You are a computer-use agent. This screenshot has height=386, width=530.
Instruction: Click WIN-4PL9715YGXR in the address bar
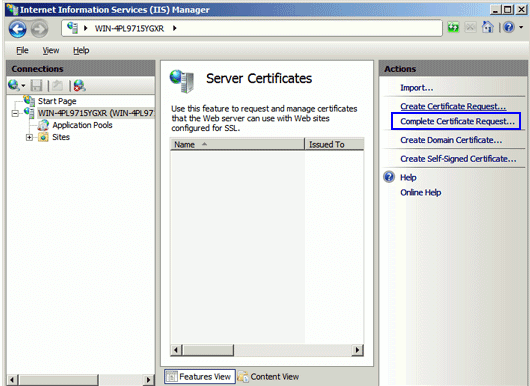tap(129, 28)
